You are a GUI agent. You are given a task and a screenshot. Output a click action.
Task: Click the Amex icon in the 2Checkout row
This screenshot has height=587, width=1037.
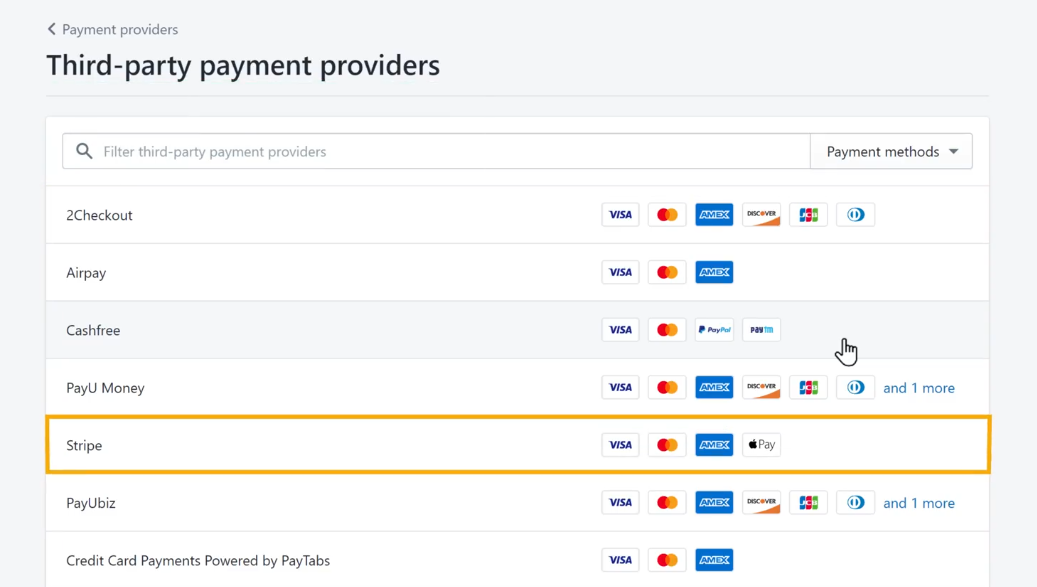pos(714,215)
